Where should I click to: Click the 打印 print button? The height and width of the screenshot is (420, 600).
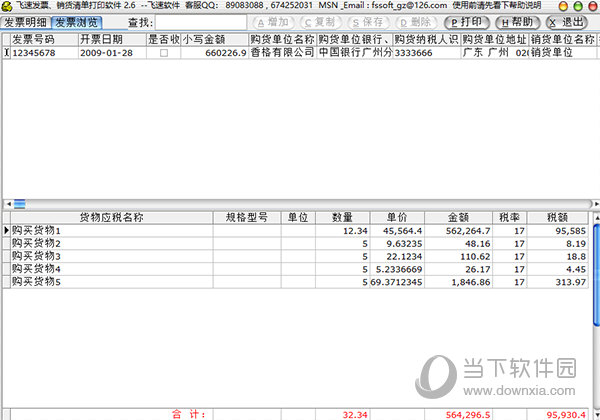467,23
